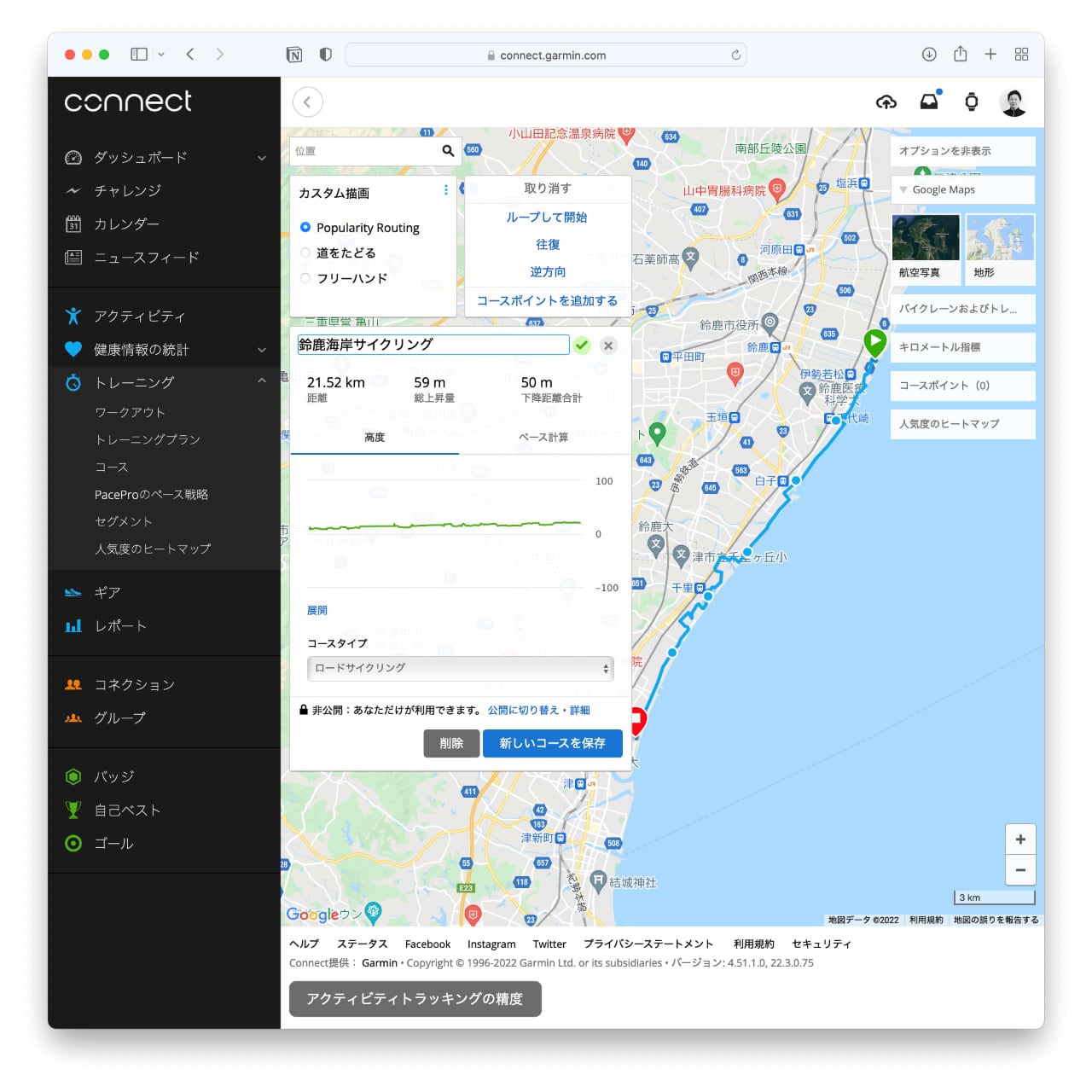Cancel course name edit with X icon
Viewport: 1092px width, 1092px height.
tap(608, 346)
